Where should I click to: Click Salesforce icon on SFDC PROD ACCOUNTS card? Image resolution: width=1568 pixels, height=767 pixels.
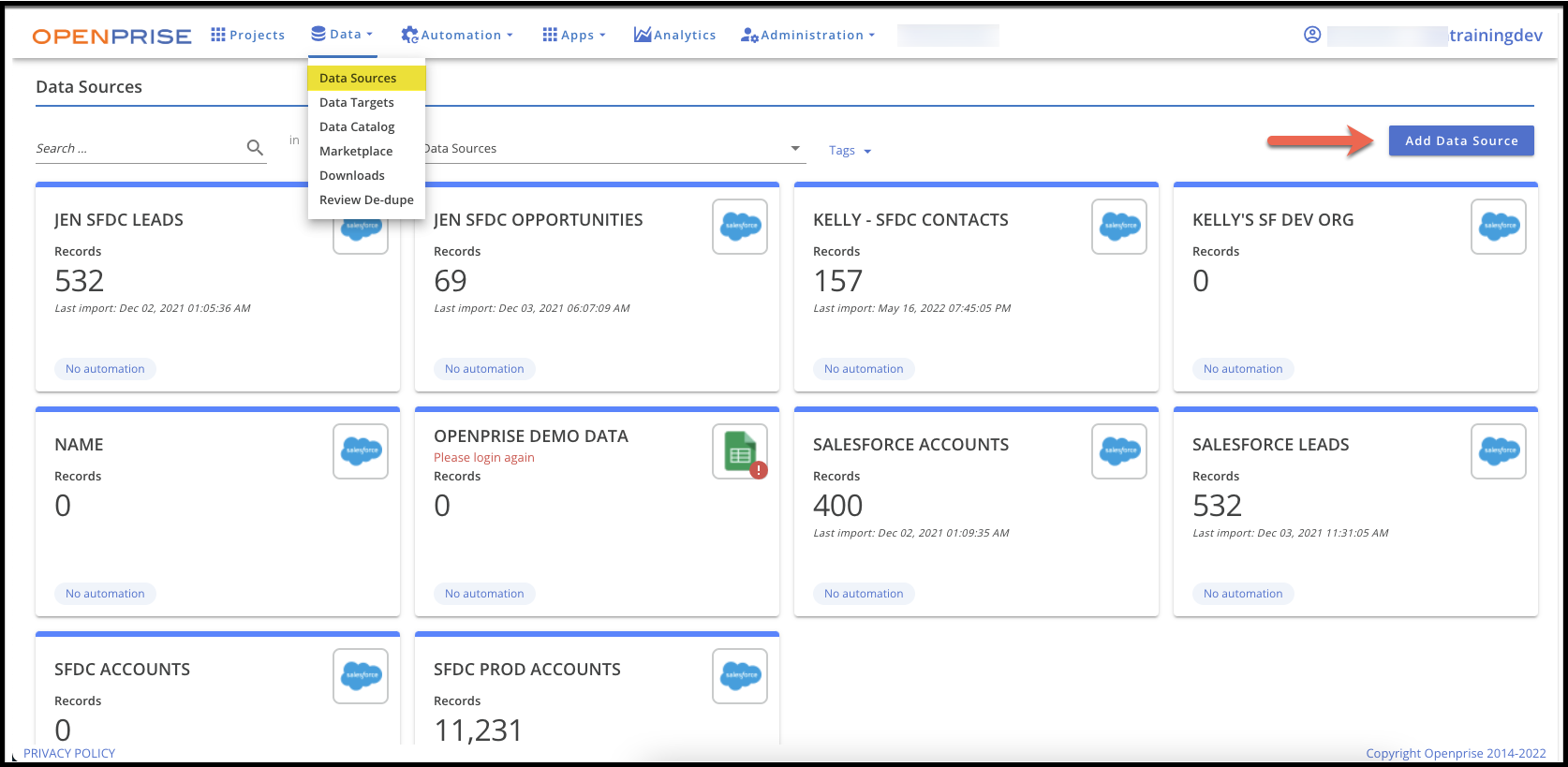[x=740, y=675]
